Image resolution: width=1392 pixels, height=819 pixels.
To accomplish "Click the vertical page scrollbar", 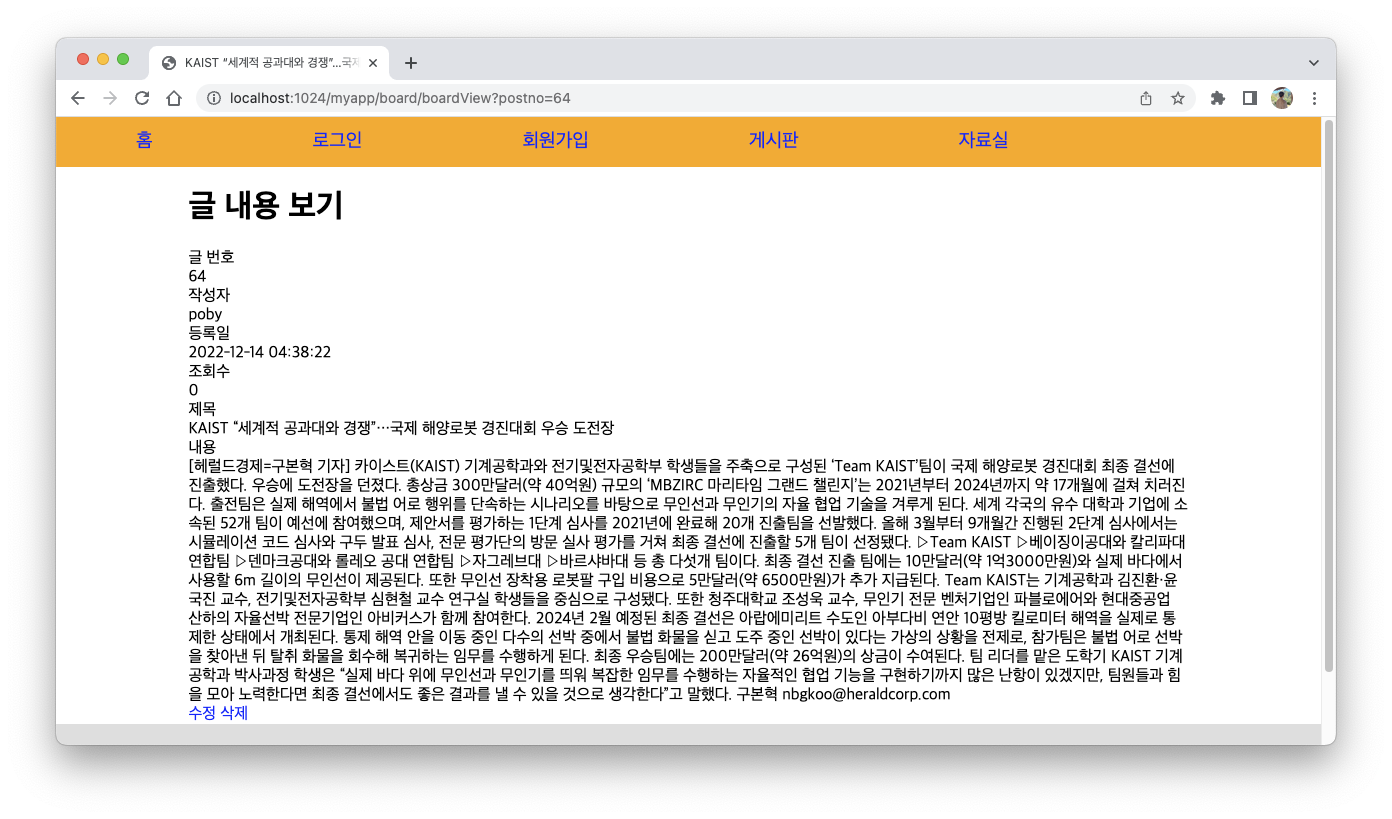I will click(1328, 395).
